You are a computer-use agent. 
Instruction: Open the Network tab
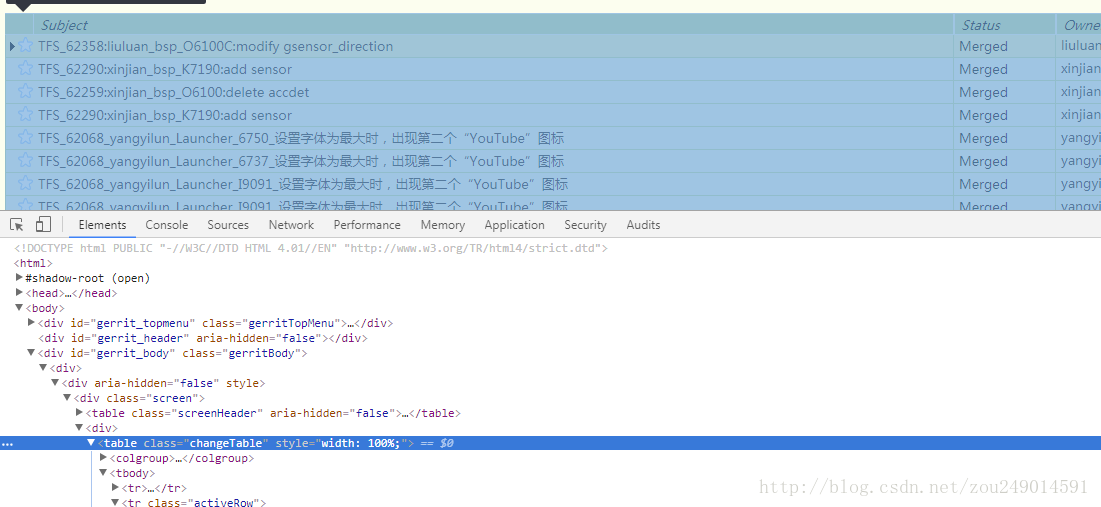point(291,225)
